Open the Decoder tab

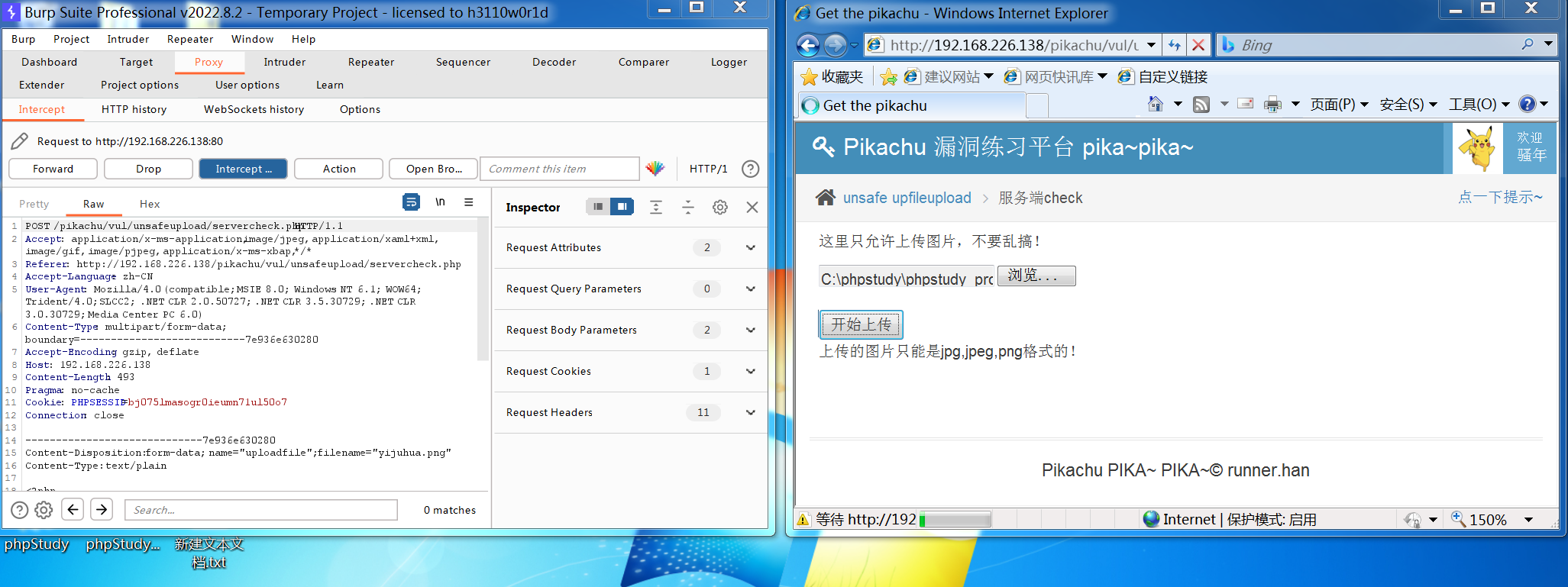click(x=554, y=62)
